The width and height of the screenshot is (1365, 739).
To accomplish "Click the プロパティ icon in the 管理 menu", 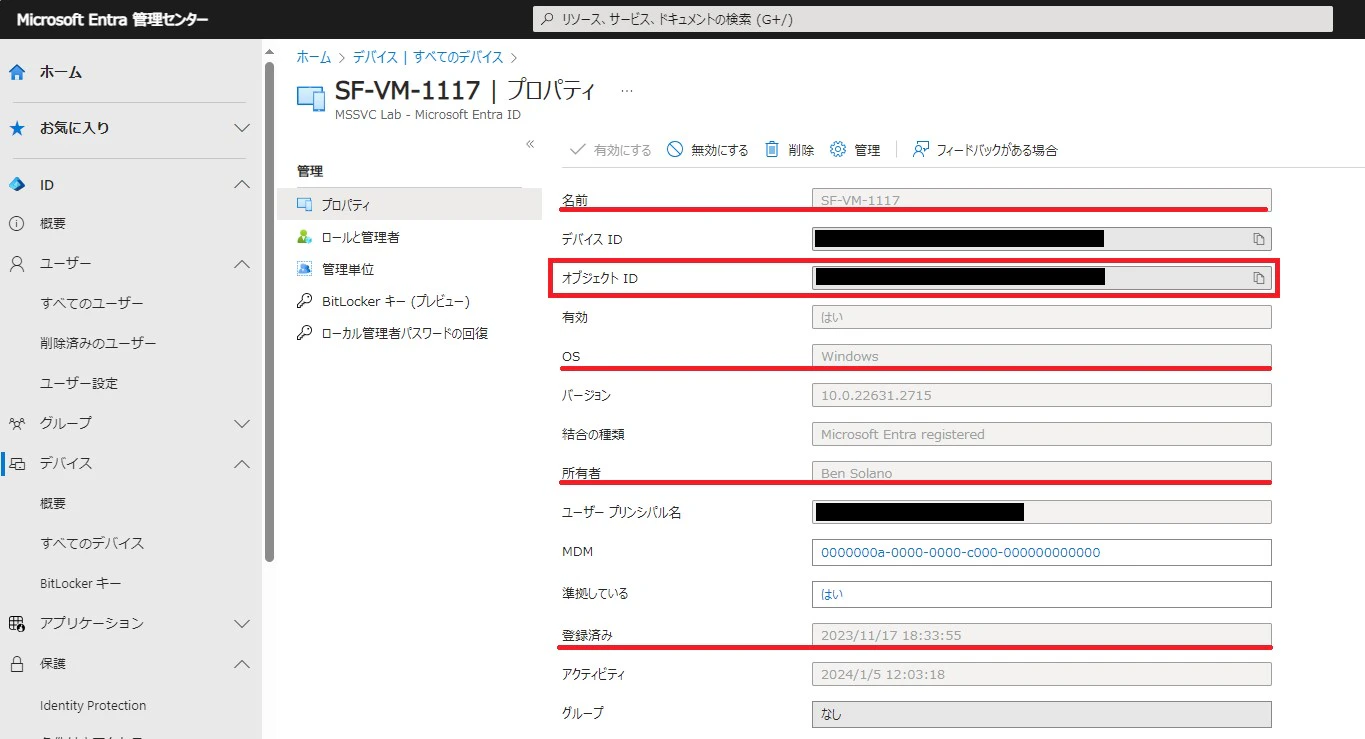I will point(305,205).
